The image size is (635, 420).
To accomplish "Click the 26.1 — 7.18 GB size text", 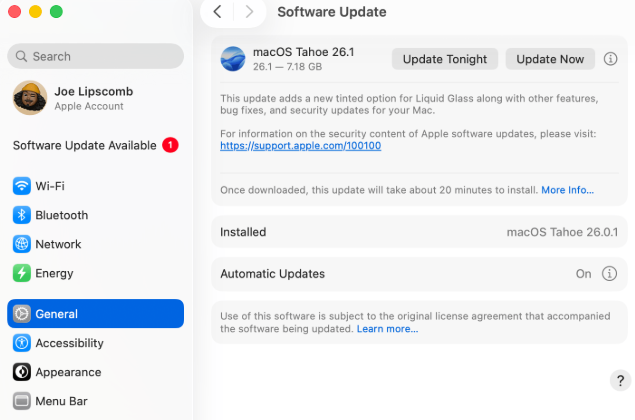I will 288,66.
